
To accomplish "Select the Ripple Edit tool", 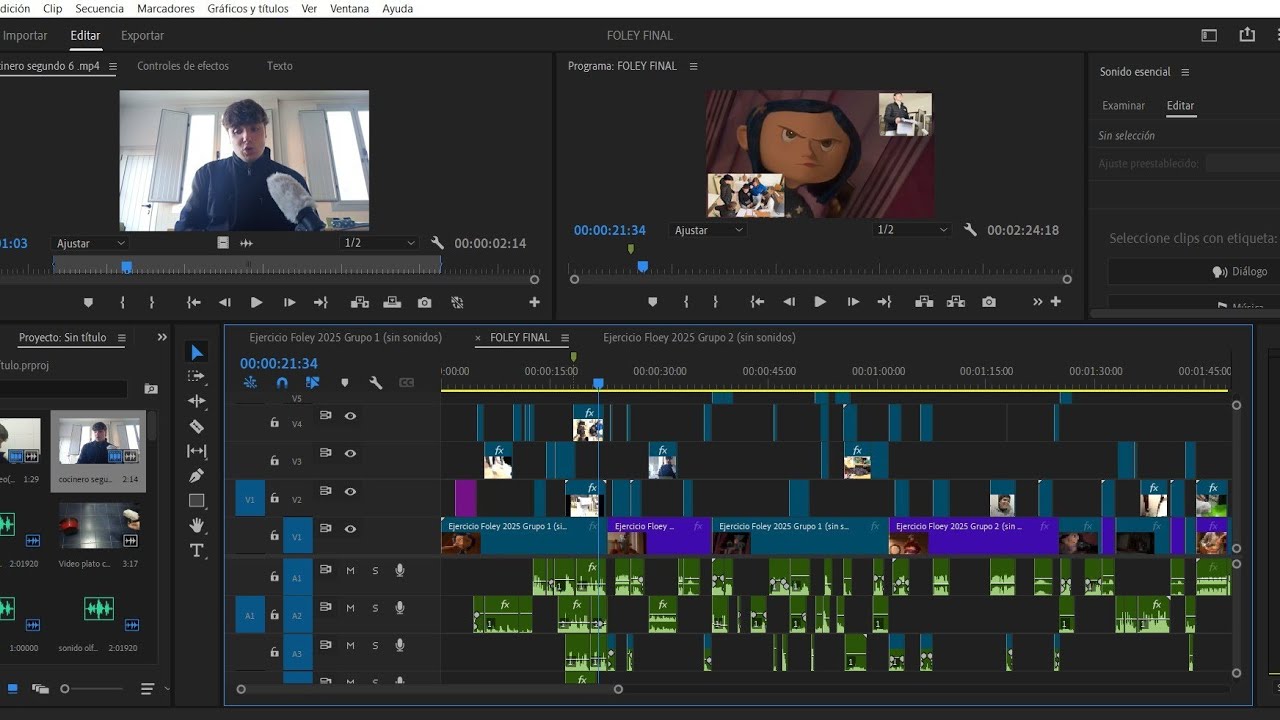I will pyautogui.click(x=197, y=401).
